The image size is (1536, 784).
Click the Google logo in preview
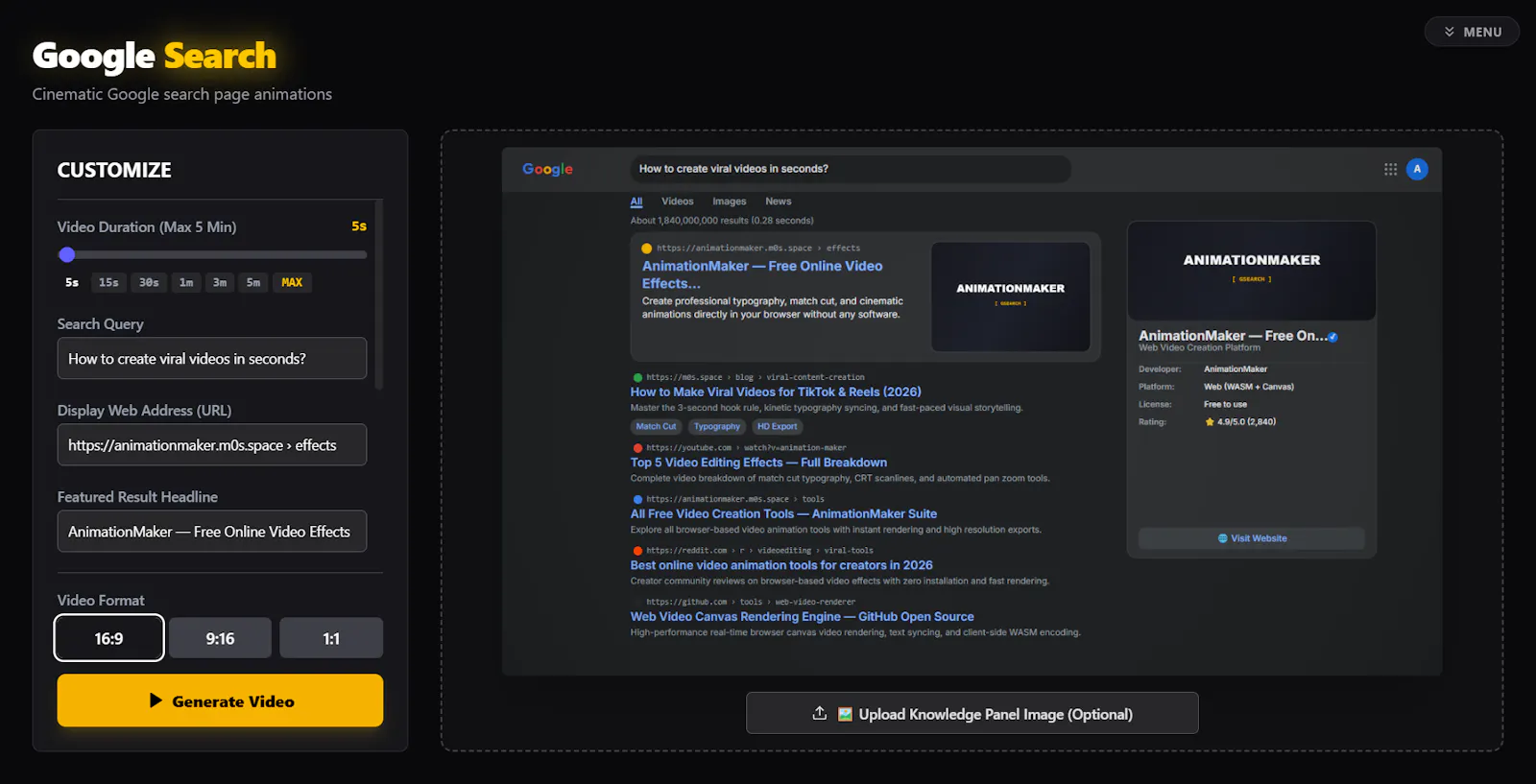547,169
